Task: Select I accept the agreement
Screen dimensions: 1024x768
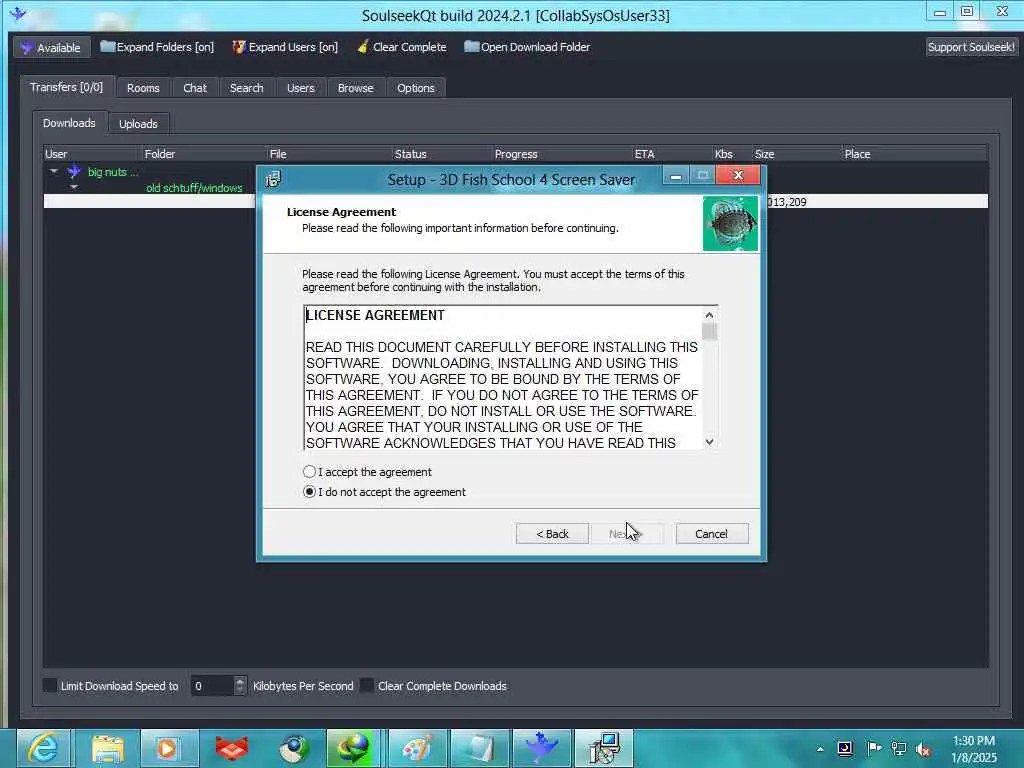Action: [x=309, y=472]
